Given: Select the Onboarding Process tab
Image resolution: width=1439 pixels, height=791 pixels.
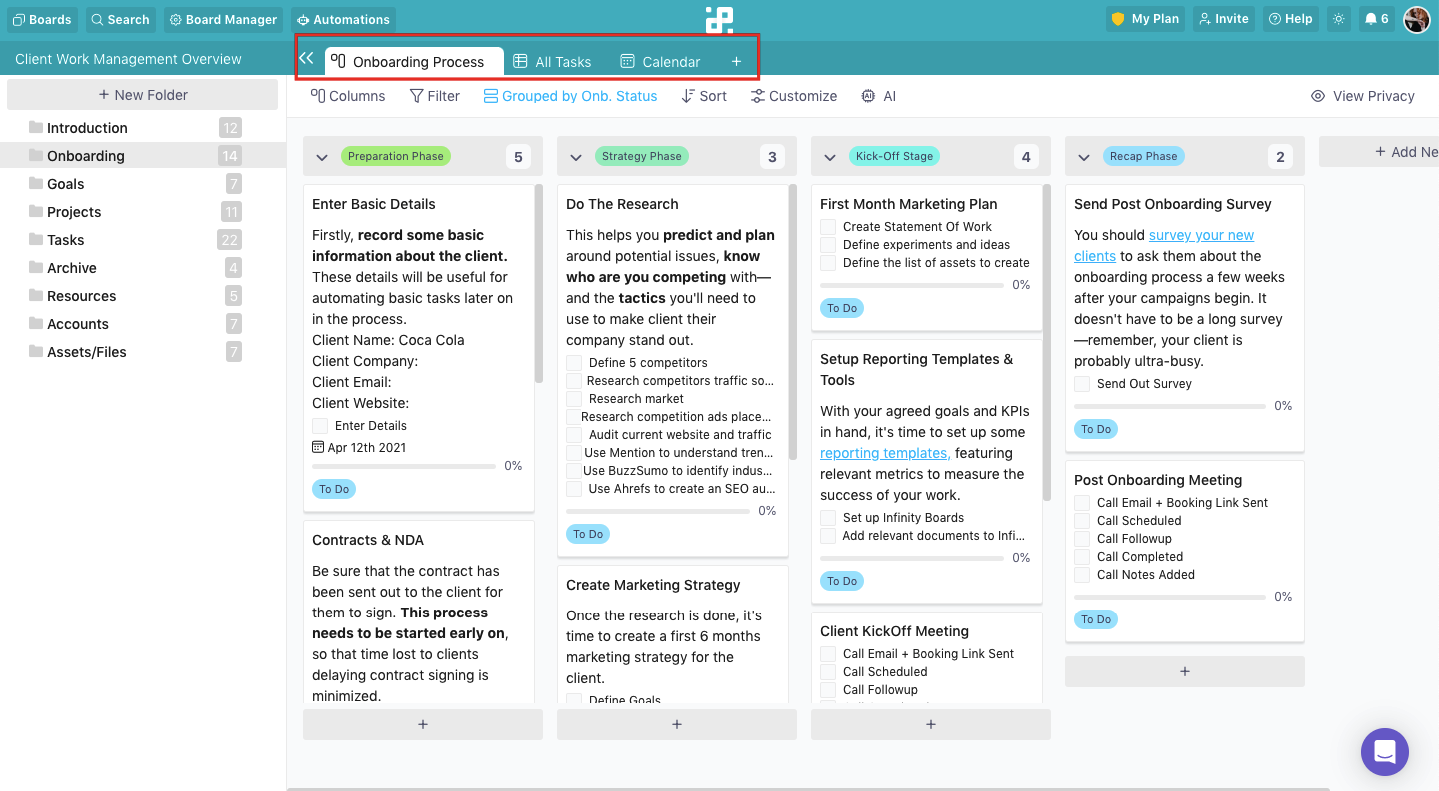Looking at the screenshot, I should tap(414, 62).
